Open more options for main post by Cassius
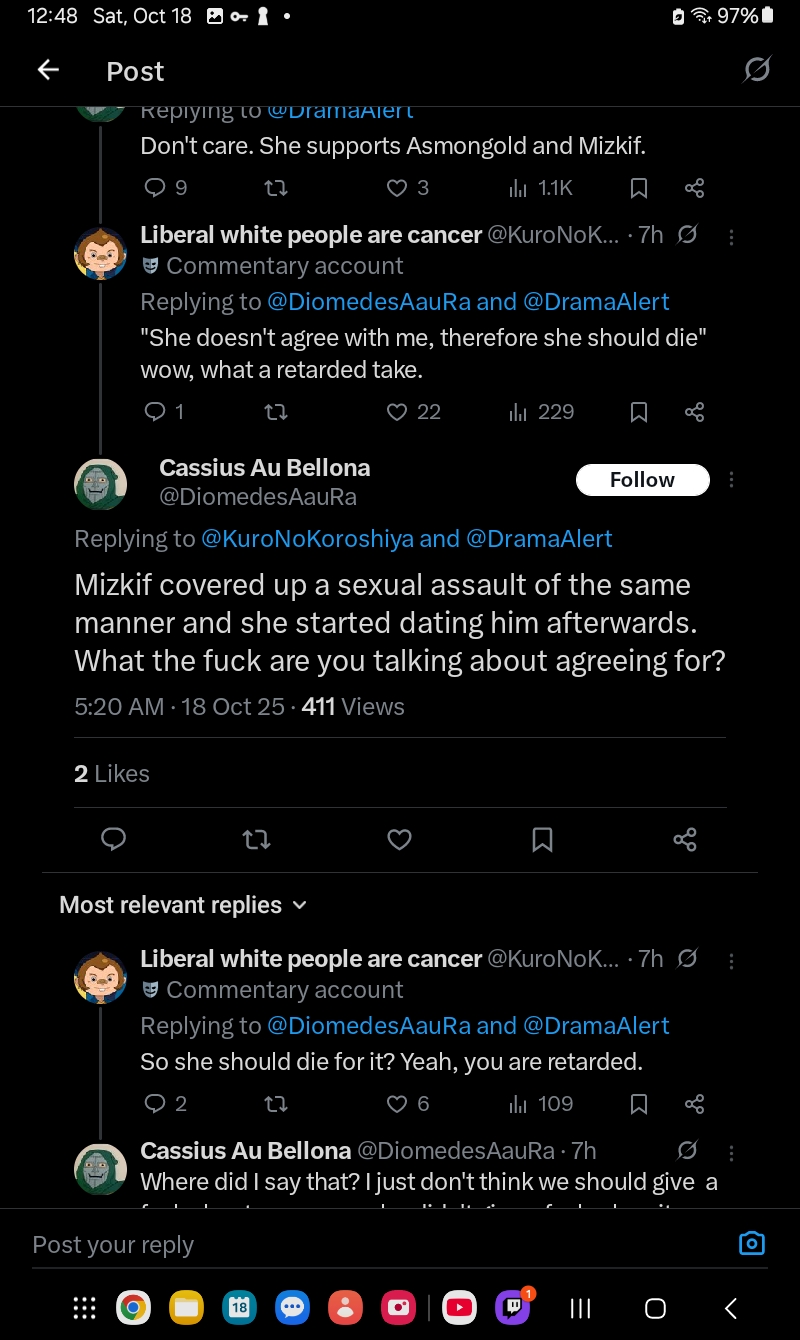Image resolution: width=800 pixels, height=1340 pixels. pos(732,480)
